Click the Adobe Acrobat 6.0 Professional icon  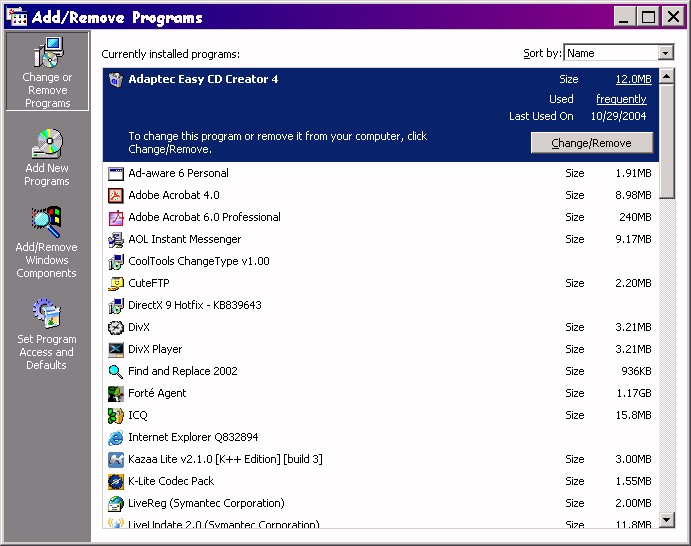pyautogui.click(x=115, y=217)
